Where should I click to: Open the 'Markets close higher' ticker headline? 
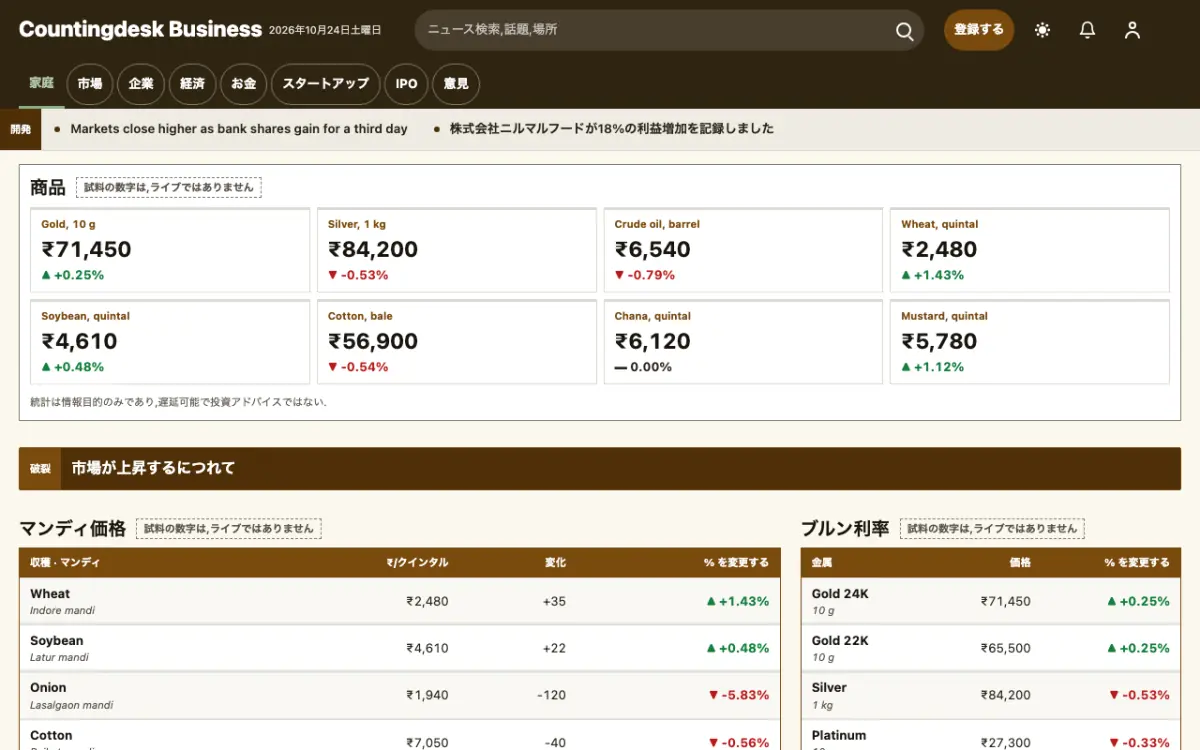(x=239, y=129)
